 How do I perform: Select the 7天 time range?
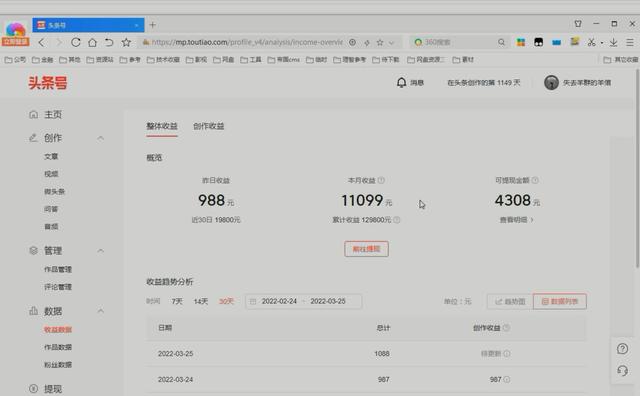coord(177,301)
